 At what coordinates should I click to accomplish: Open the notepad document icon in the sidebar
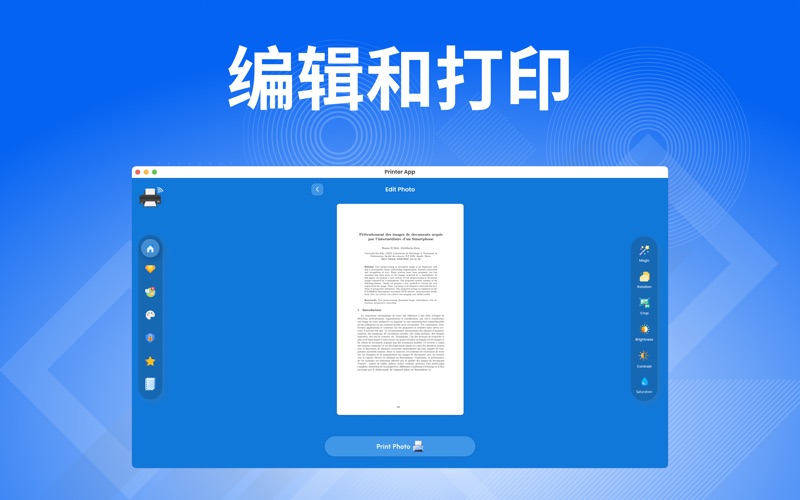(x=150, y=384)
